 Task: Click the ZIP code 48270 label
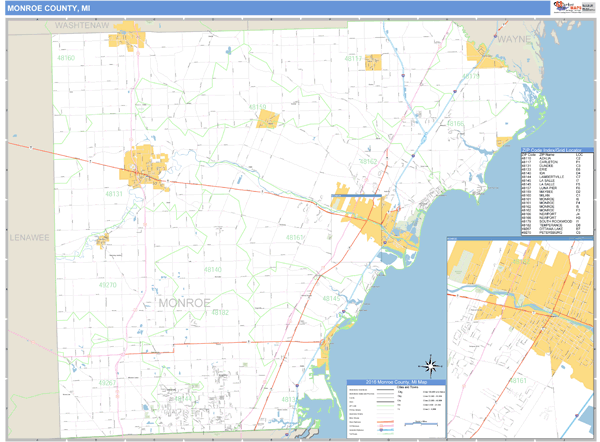click(x=107, y=285)
